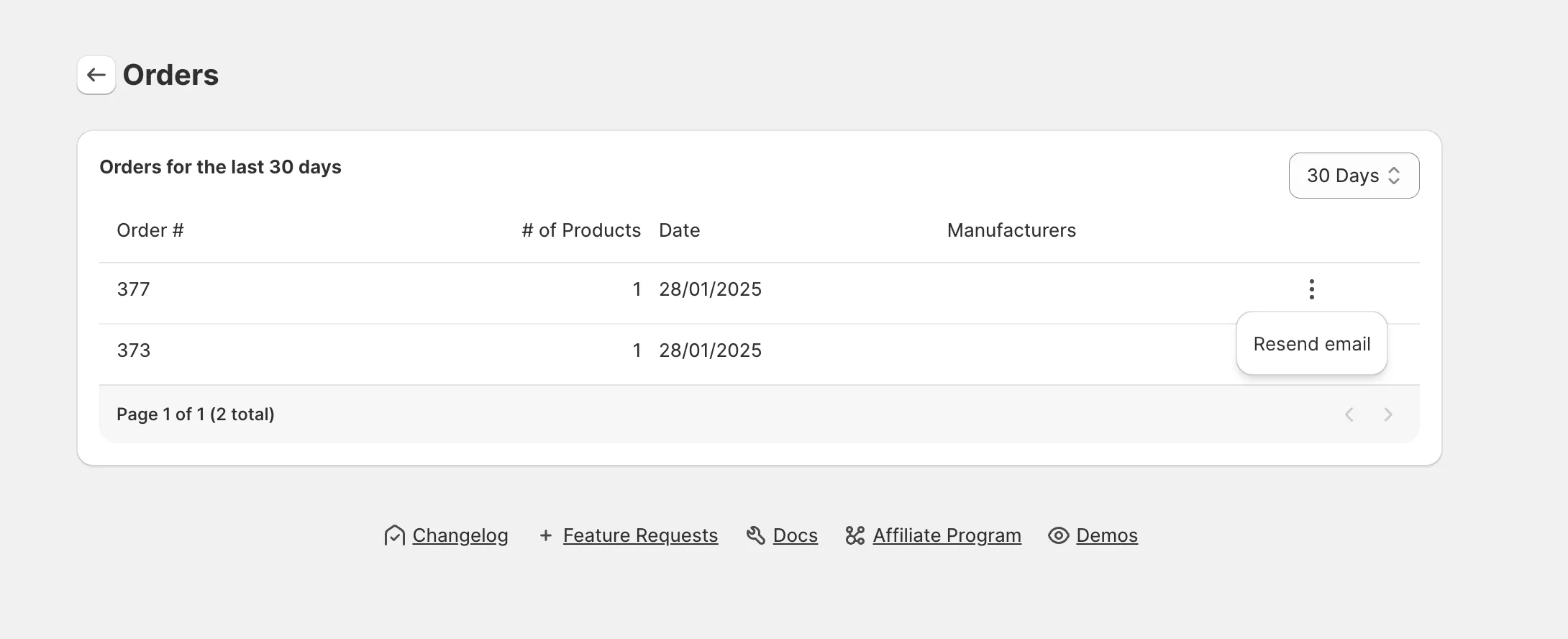Screen dimensions: 1568x639
Task: Open the three-dot menu for order 377
Action: point(1311,289)
